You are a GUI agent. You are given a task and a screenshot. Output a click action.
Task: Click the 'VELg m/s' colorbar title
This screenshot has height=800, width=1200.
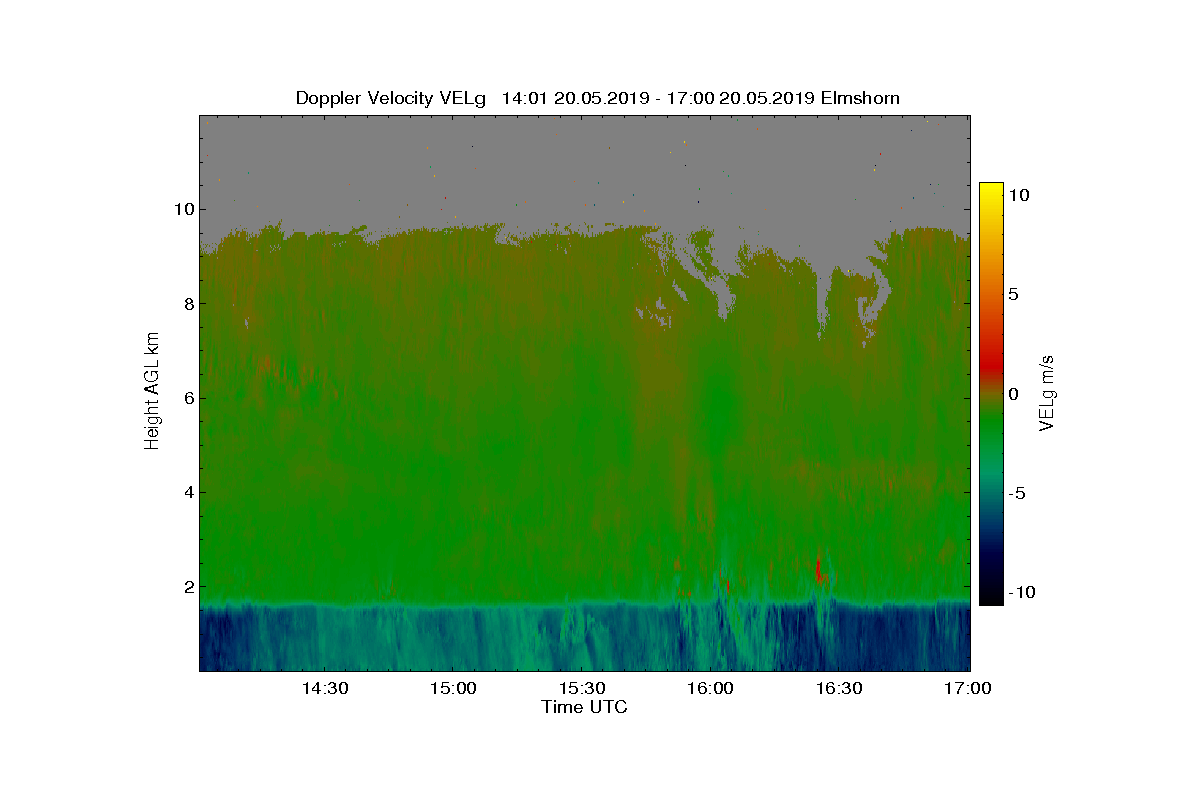(1048, 392)
